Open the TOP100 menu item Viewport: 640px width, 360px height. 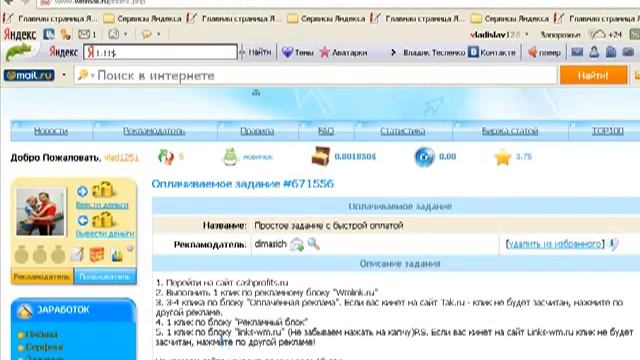607,131
